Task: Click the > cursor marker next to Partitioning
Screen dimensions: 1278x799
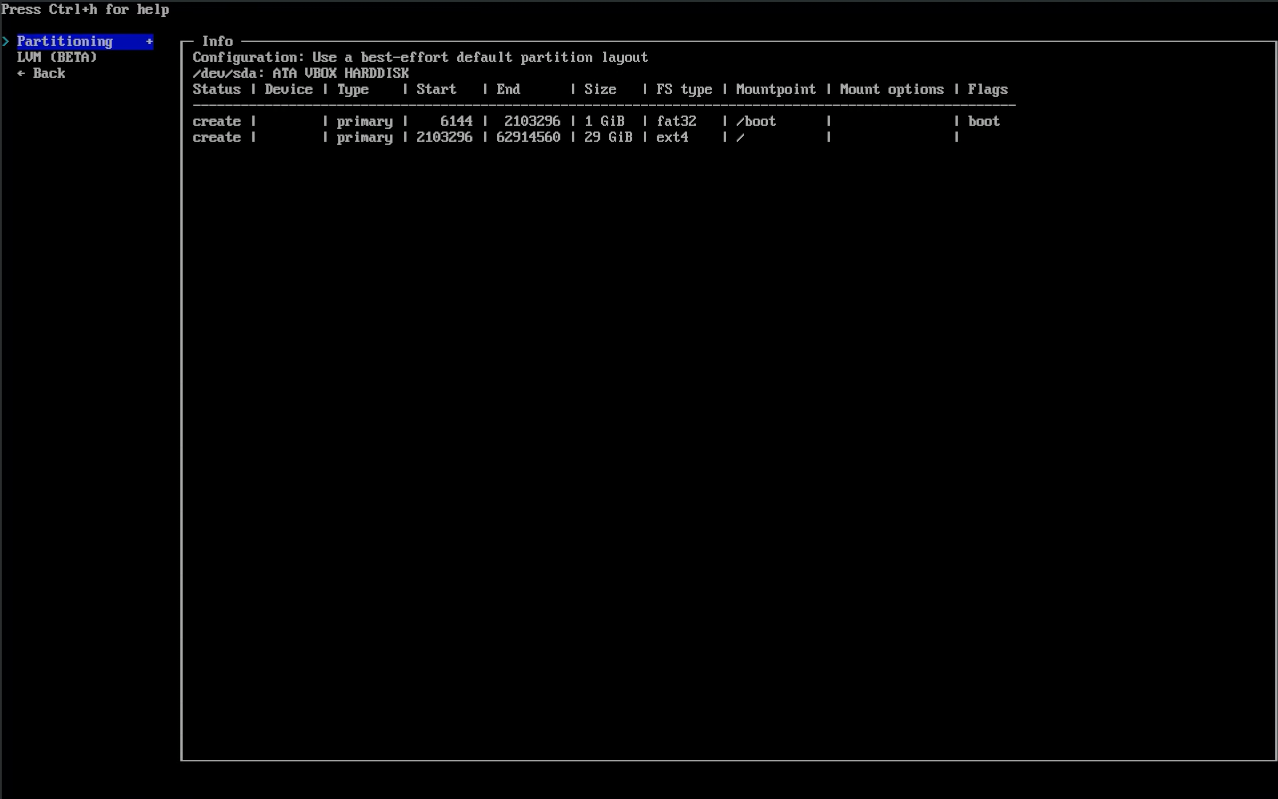Action: click(x=6, y=41)
